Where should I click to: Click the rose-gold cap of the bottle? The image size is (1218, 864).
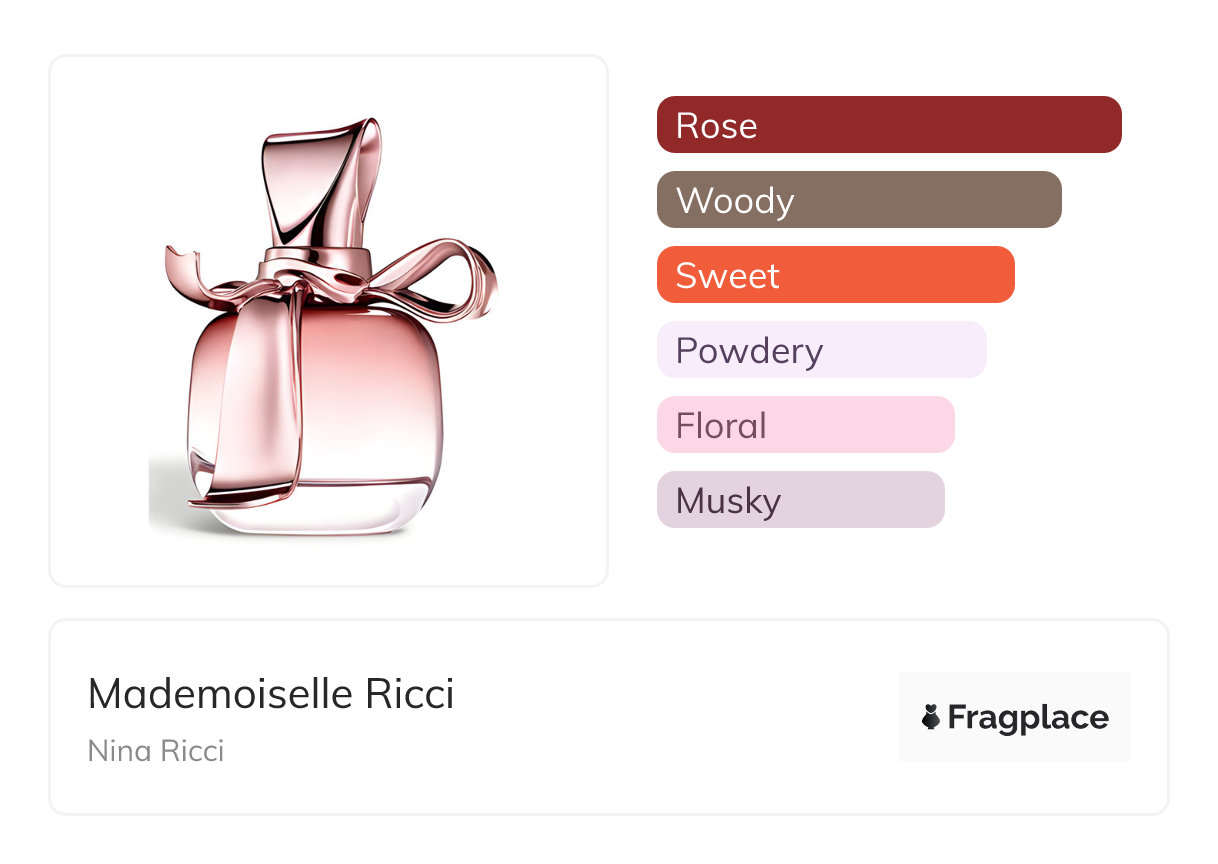[x=322, y=187]
